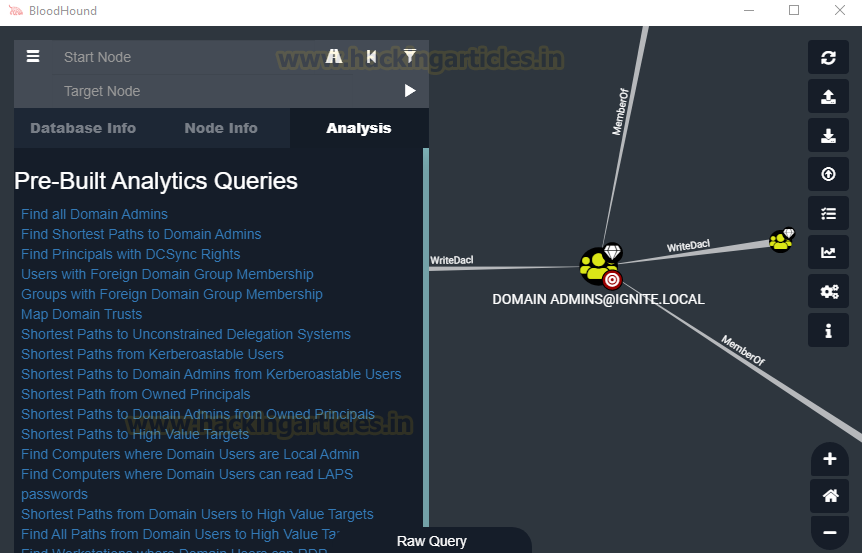Viewport: 862px width, 553px height.
Task: Expand the Raw Query panel
Action: pos(432,541)
